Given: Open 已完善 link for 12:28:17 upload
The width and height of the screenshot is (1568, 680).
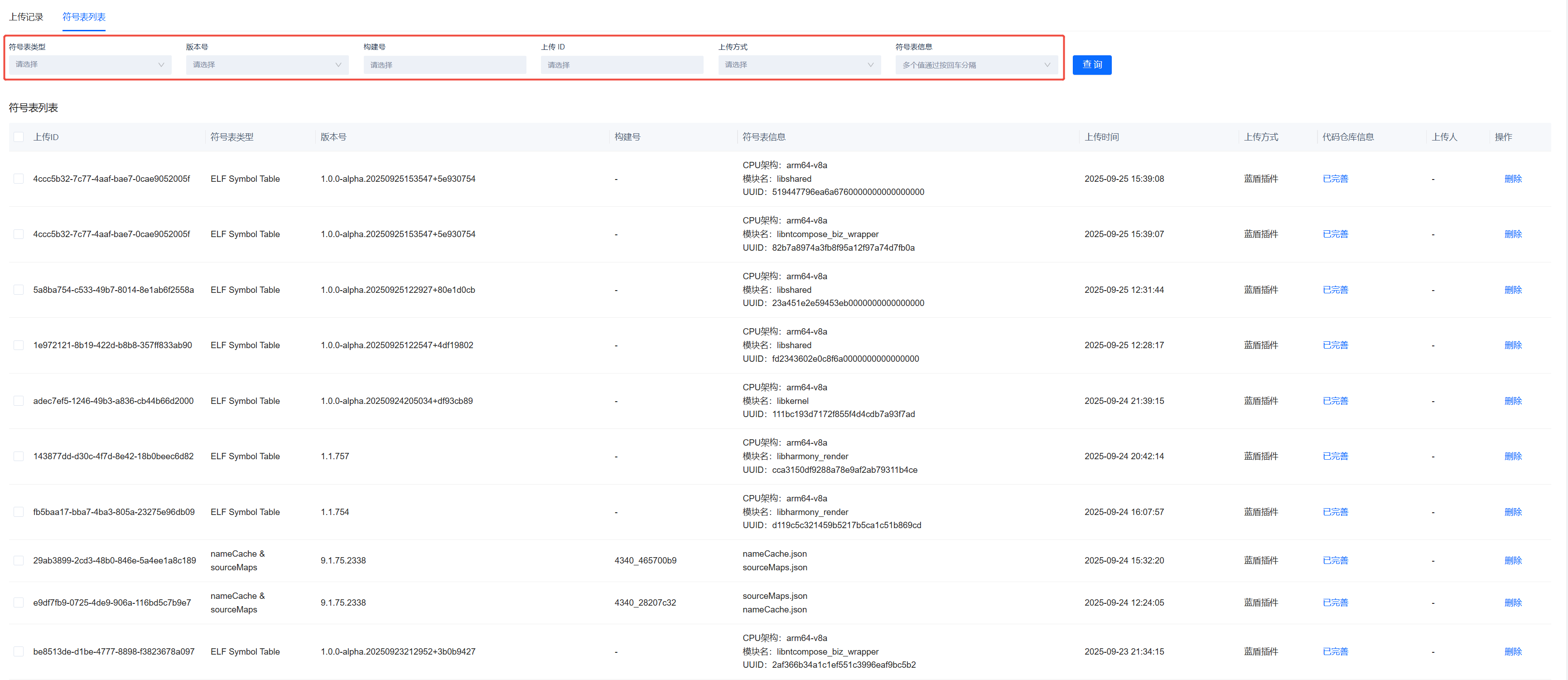Looking at the screenshot, I should pos(1335,345).
